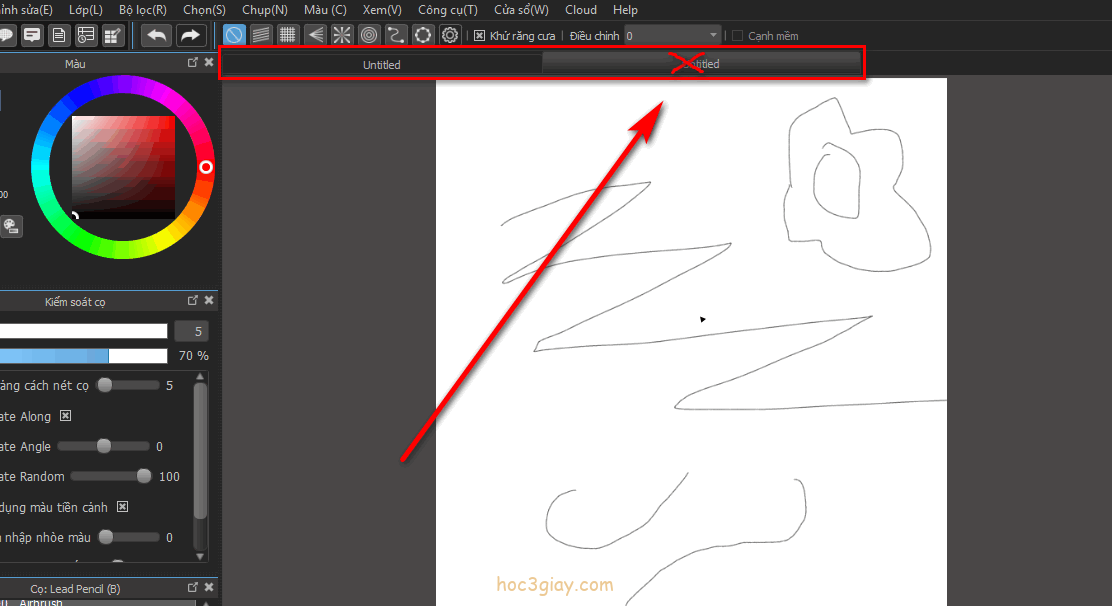This screenshot has height=606, width=1112.
Task: Click the 70 % opacity bar
Action: pos(84,356)
